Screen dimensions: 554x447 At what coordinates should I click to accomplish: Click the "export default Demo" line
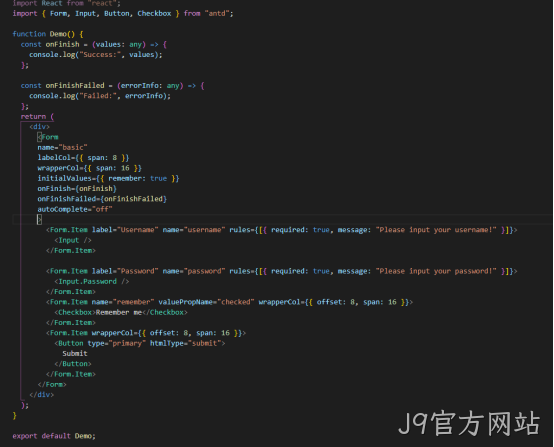tap(54, 436)
